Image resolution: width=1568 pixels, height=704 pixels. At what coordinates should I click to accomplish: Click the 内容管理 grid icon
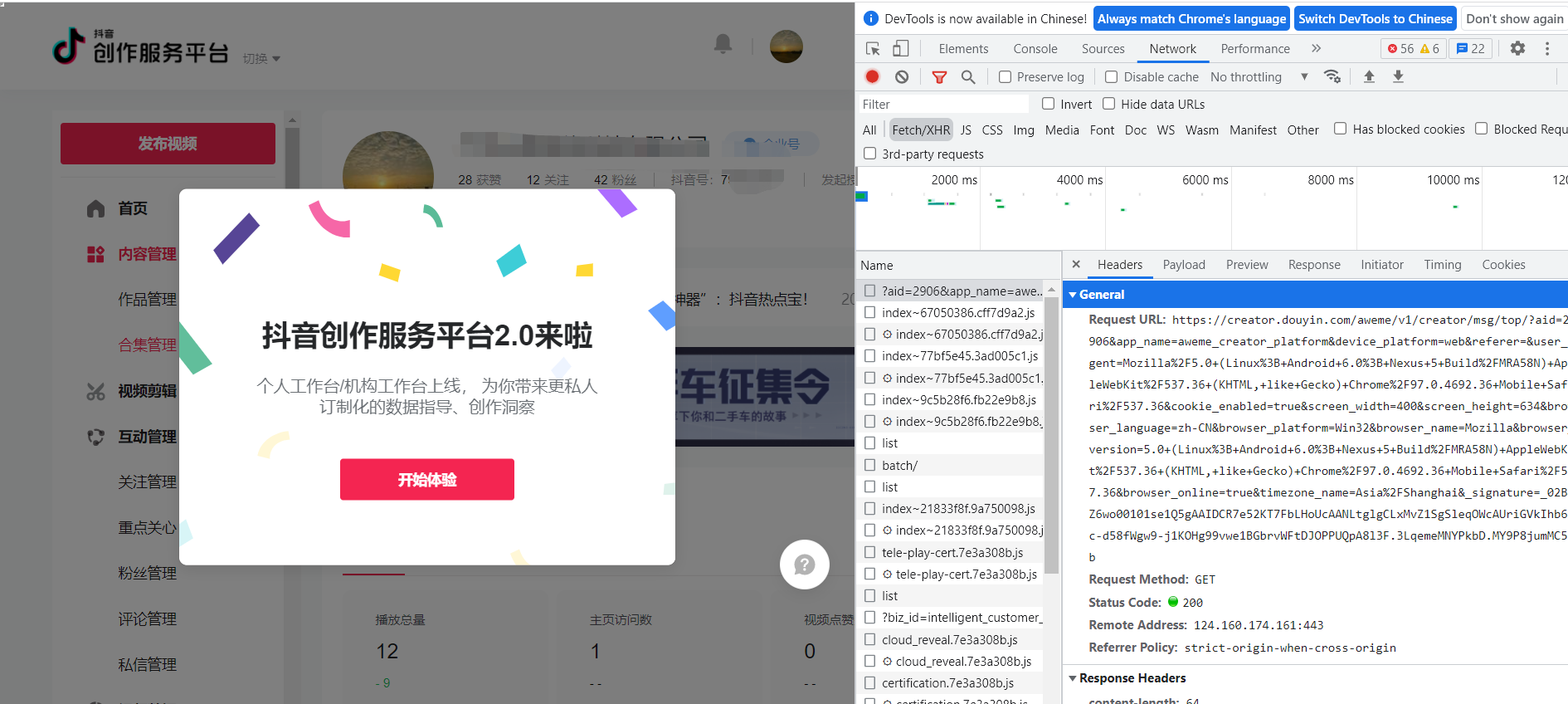point(96,254)
